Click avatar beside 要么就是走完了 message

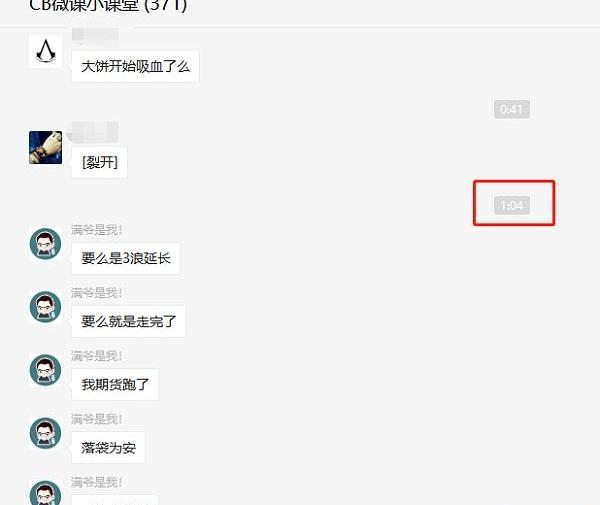pos(46,306)
